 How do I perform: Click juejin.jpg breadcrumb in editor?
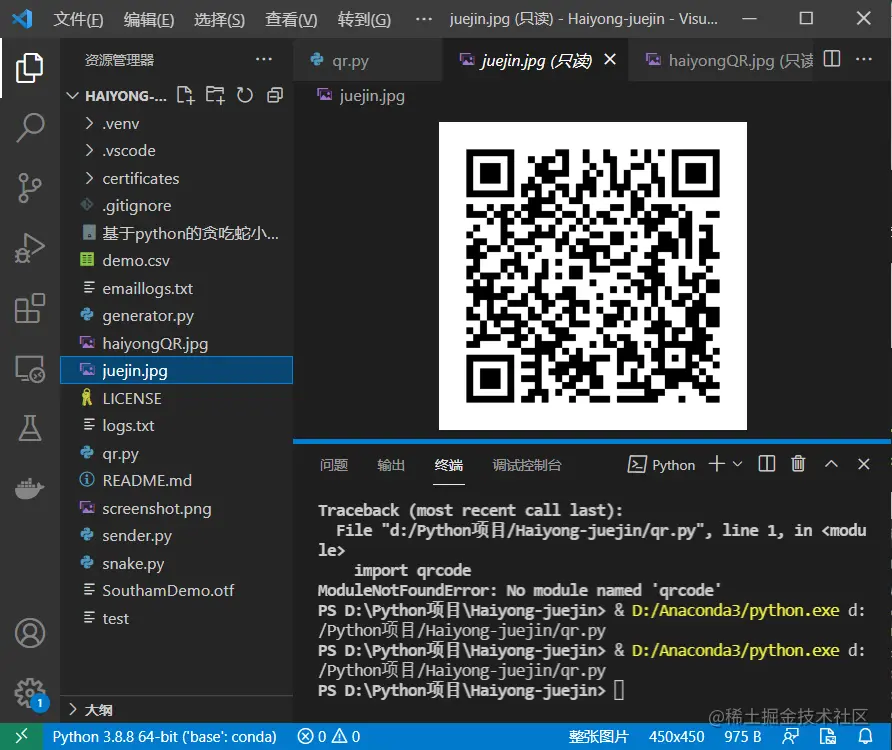tap(361, 96)
